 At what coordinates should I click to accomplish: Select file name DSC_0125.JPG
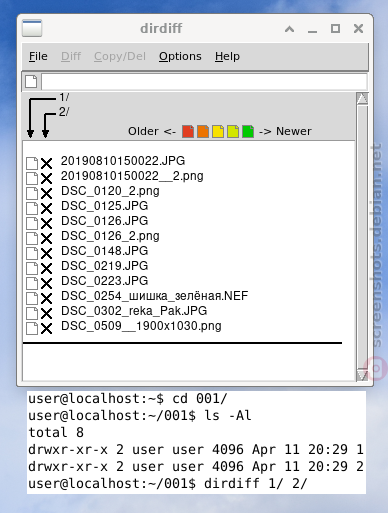(104, 206)
